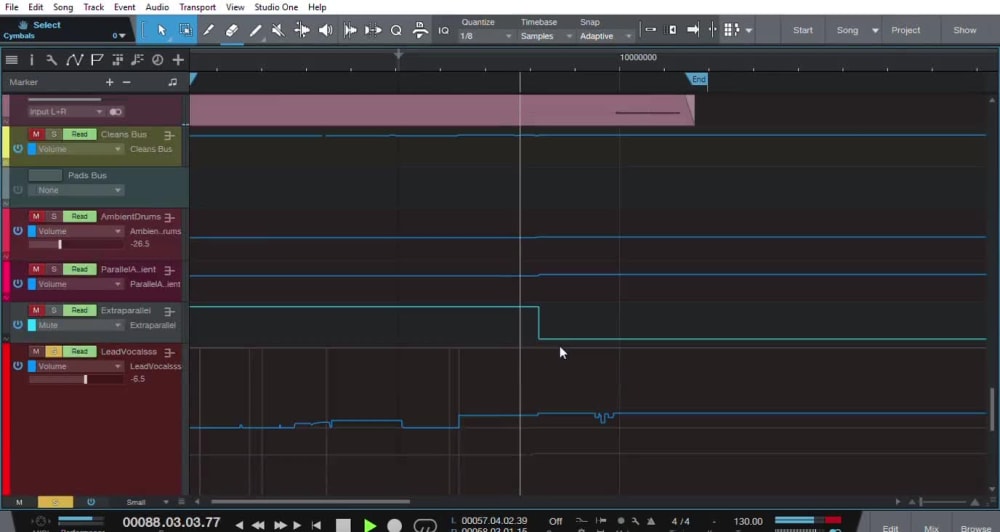Solo the AmbientDrums track
The width and height of the screenshot is (1000, 532).
click(54, 216)
